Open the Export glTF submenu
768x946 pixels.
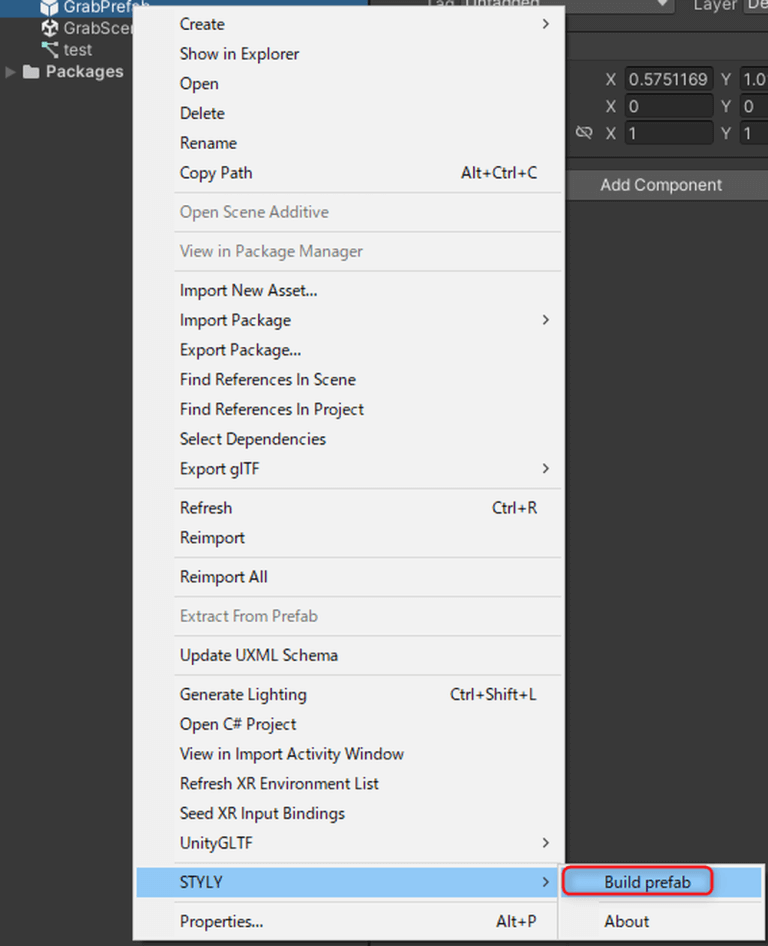[546, 468]
